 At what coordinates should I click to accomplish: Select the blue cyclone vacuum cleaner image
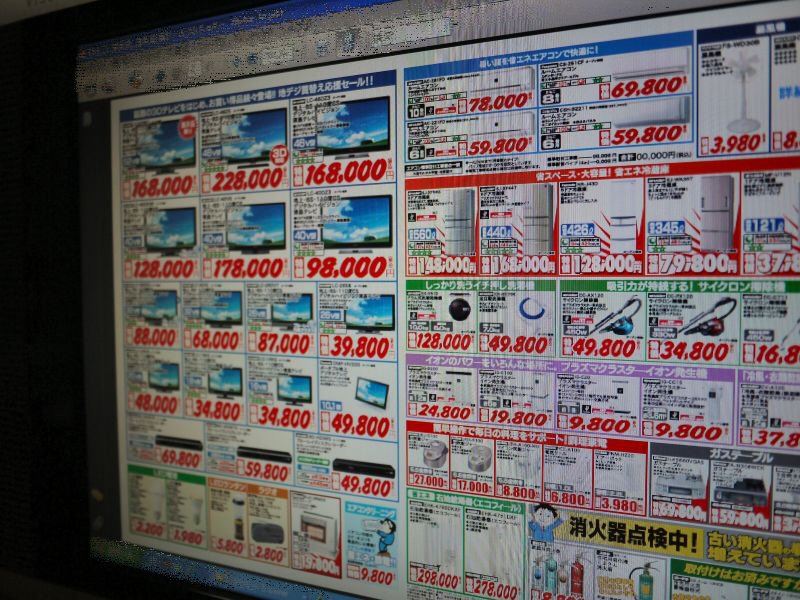(616, 316)
